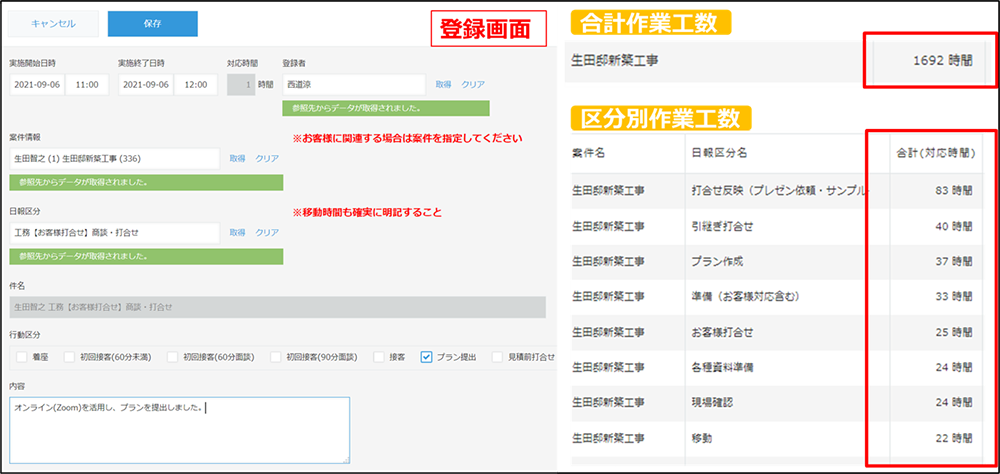Select the 対応時間 hours field
This screenshot has width=1000, height=474.
241,84
